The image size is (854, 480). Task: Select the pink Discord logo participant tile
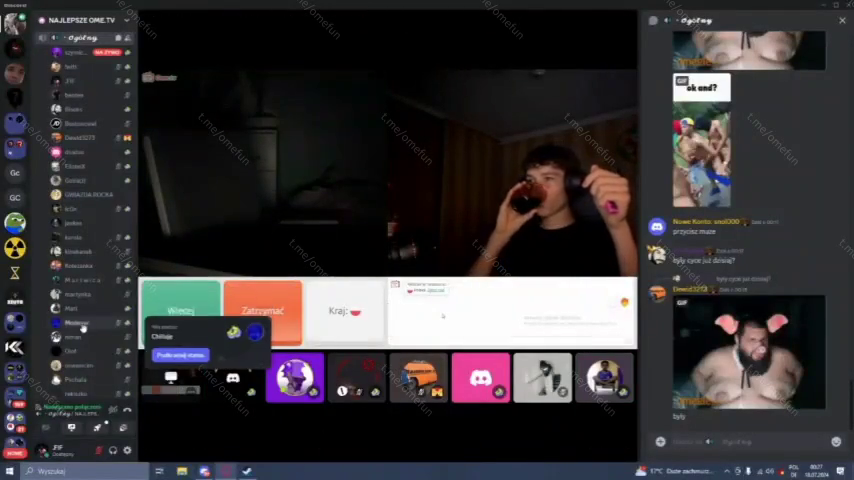[x=480, y=378]
